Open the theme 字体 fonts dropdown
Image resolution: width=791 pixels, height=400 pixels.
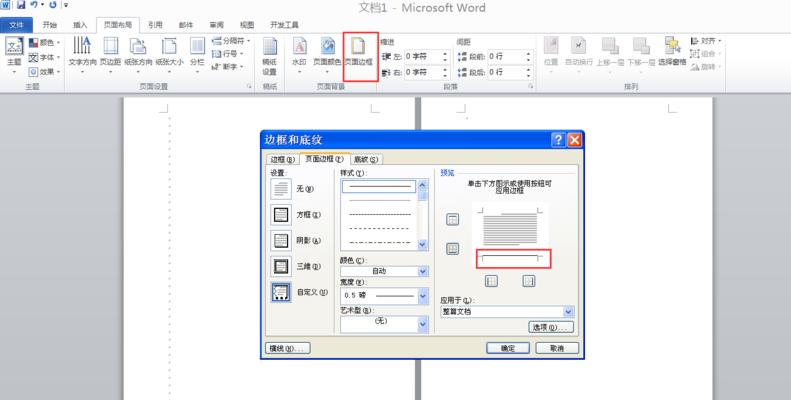coord(44,57)
